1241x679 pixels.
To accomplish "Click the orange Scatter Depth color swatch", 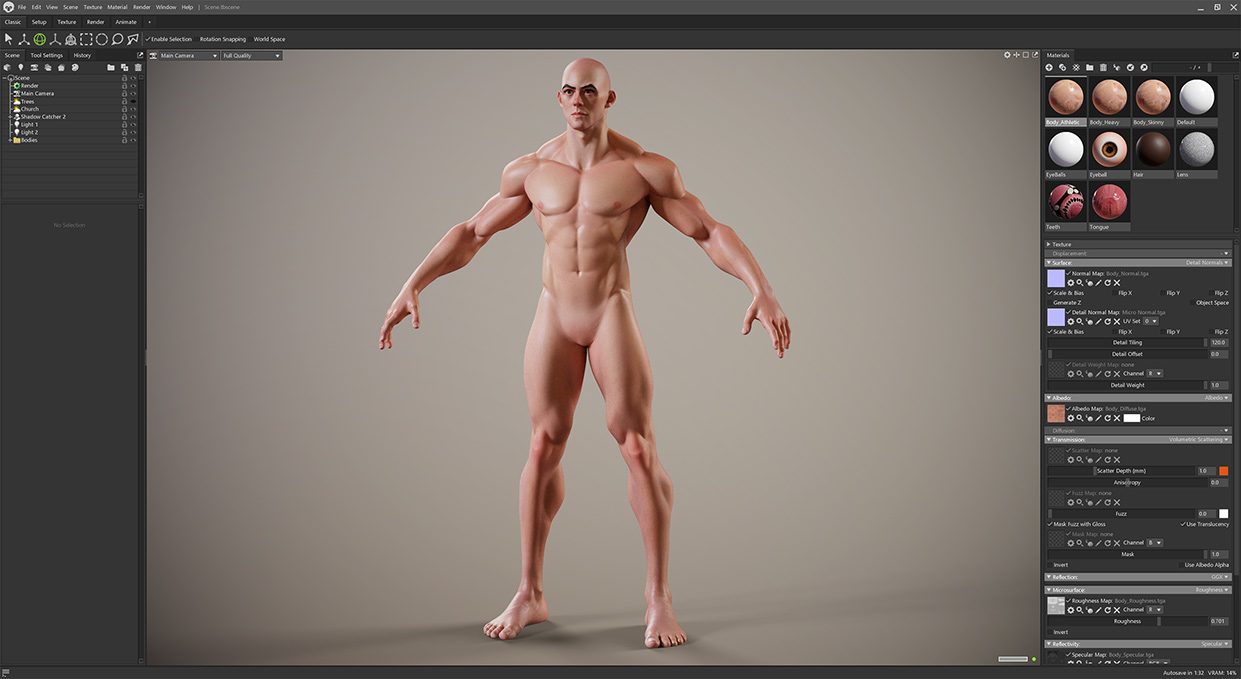I will click(x=1223, y=470).
